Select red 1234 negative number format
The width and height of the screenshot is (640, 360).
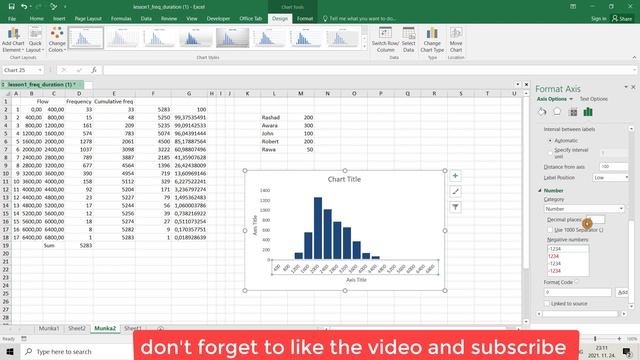(x=553, y=256)
